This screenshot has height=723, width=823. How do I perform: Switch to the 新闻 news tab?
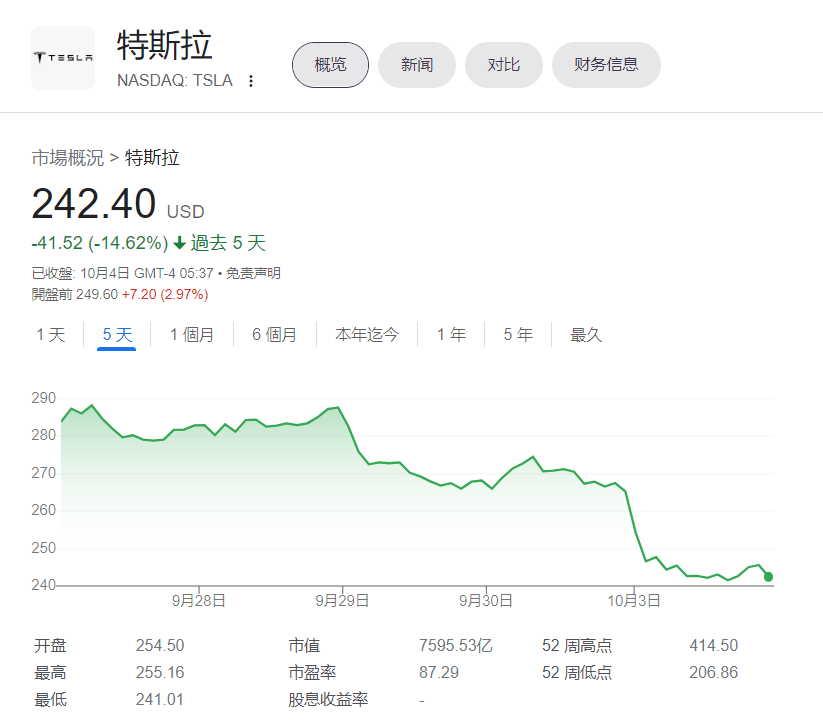coord(417,65)
